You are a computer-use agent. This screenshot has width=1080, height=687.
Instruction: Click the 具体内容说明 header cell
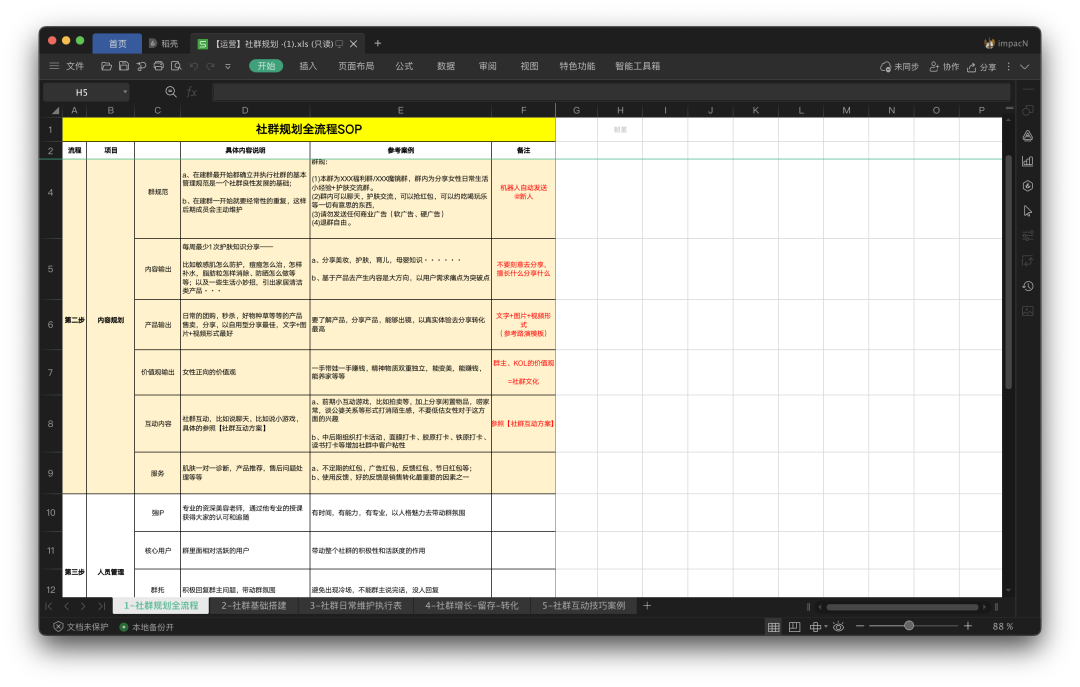point(245,150)
